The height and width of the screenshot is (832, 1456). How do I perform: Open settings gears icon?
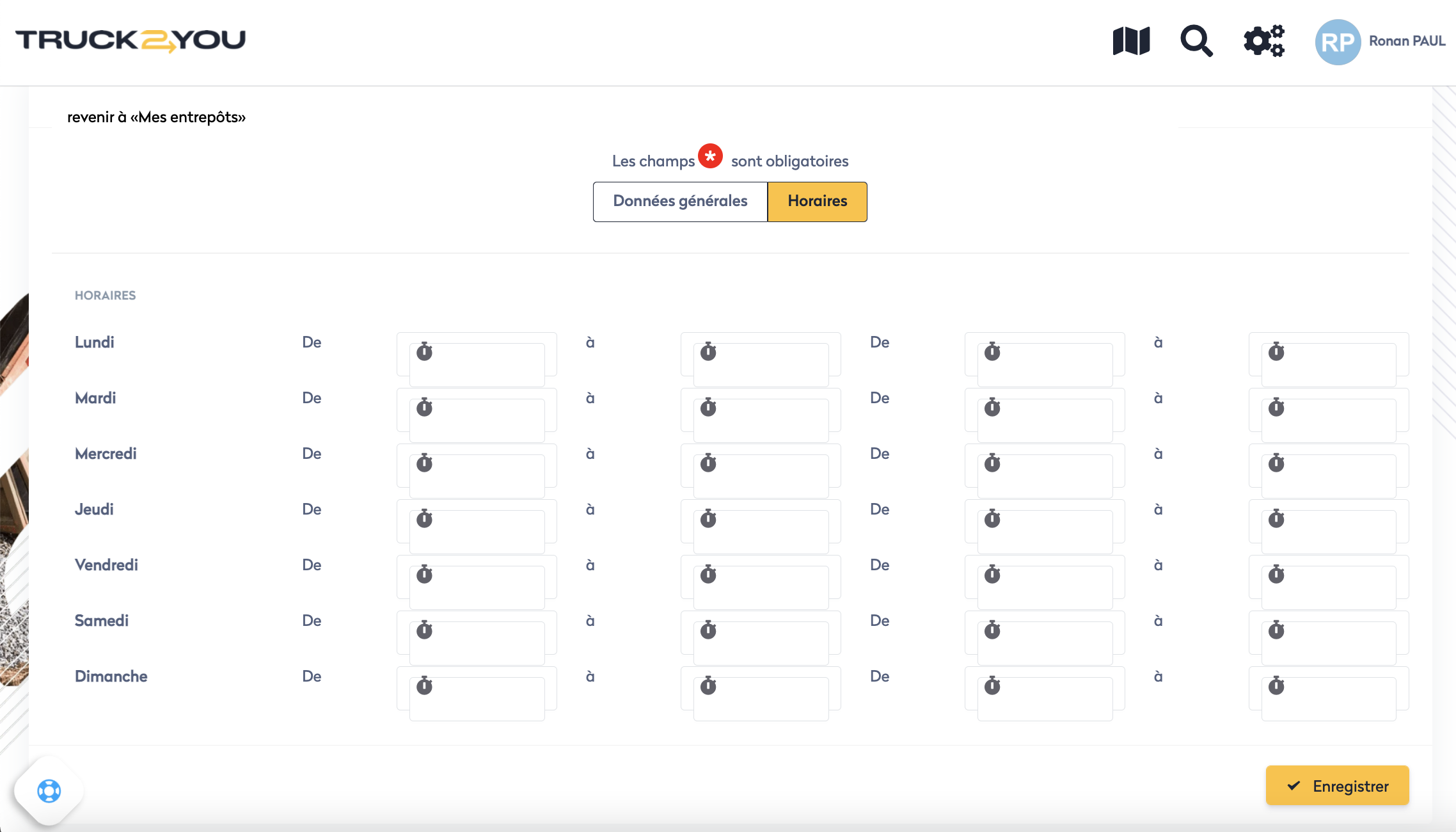[x=1263, y=41]
